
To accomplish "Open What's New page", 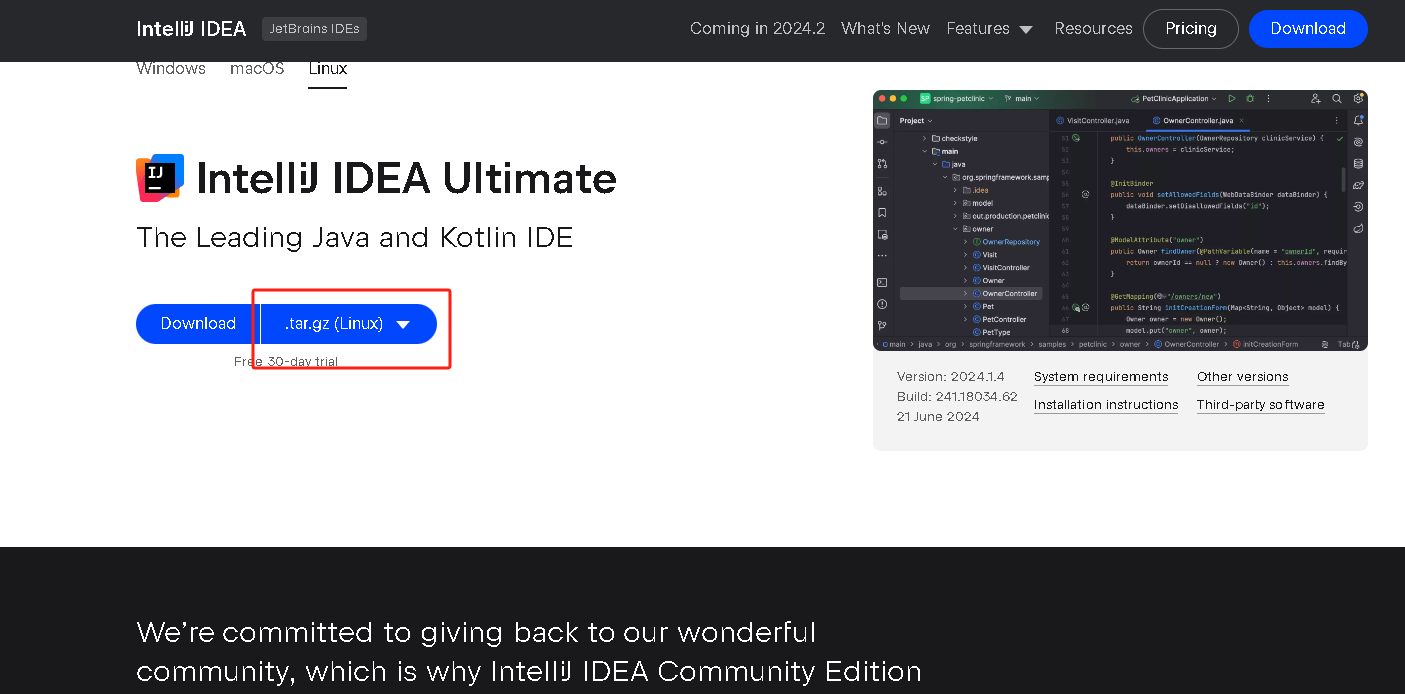I will 885,29.
